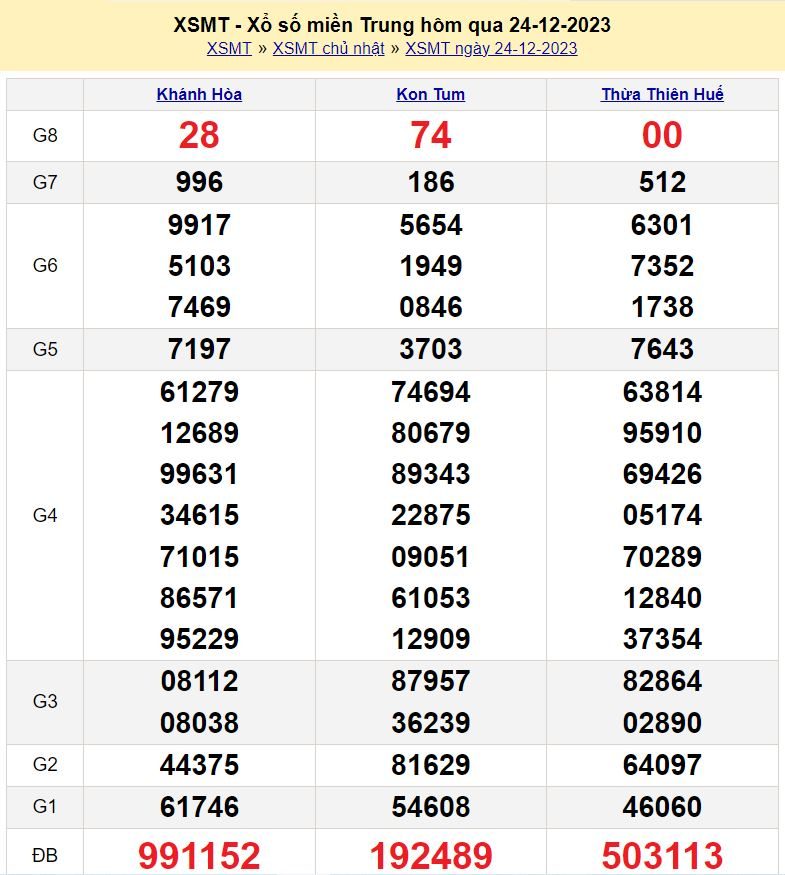The image size is (785, 875).
Task: Select G4 result 37354
Action: coord(662,640)
